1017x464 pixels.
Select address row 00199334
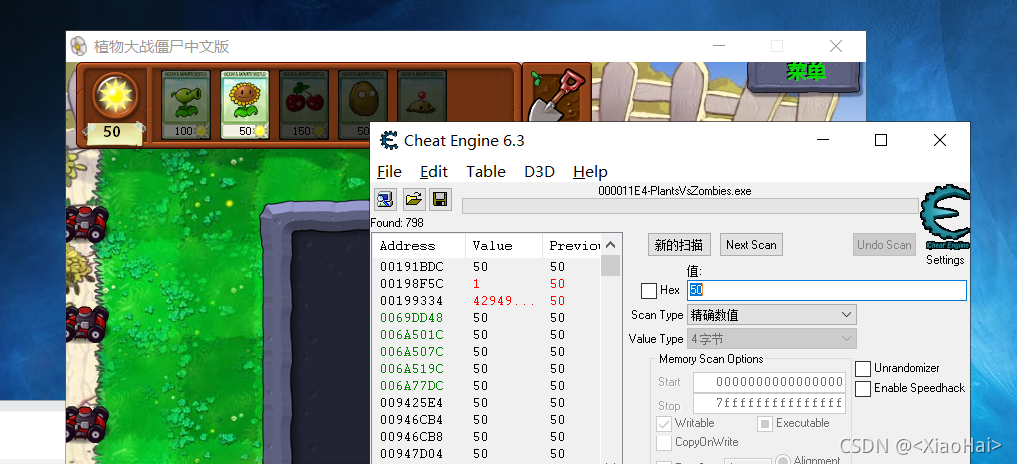[487, 301]
